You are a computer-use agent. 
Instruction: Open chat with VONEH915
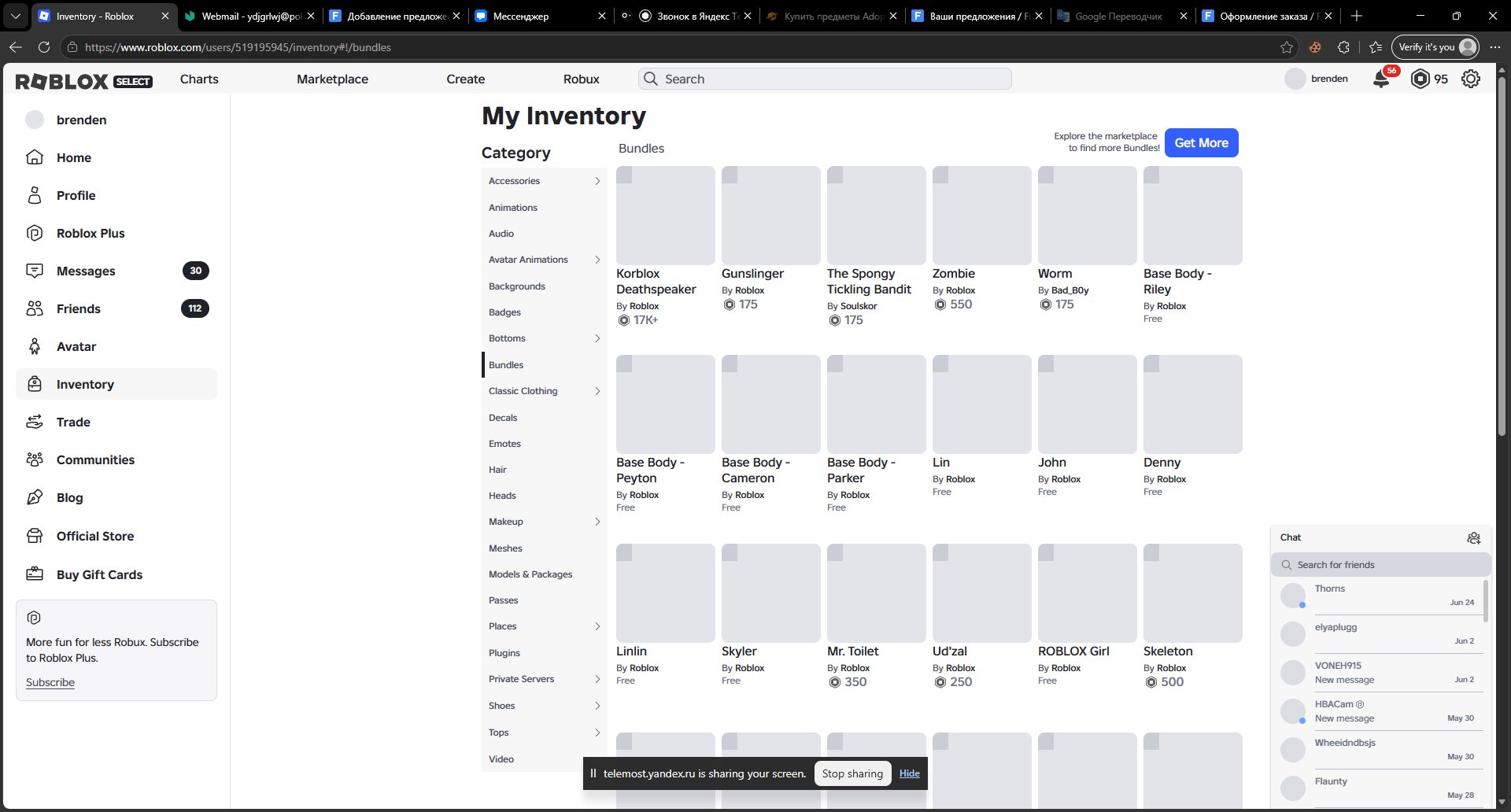pos(1380,673)
